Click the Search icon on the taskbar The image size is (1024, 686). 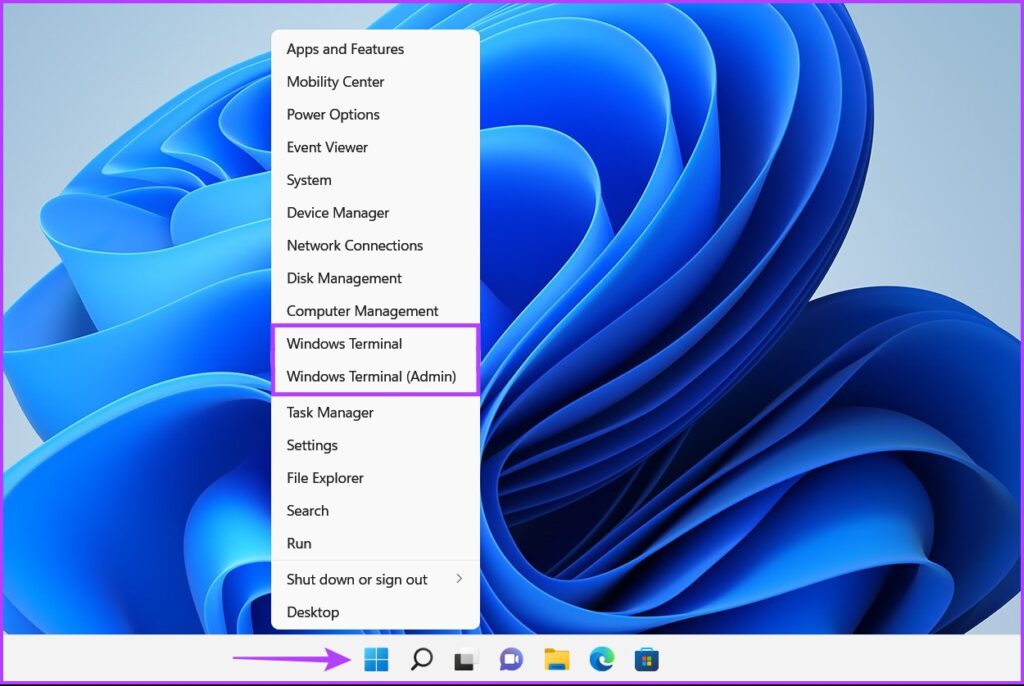pos(420,659)
